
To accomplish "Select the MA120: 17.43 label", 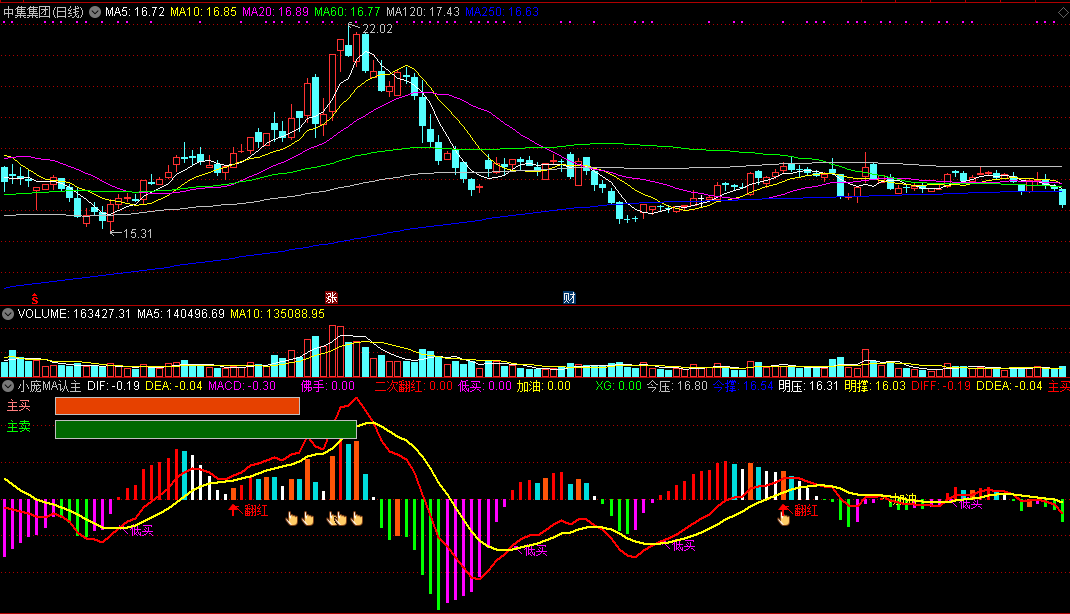I will [x=422, y=12].
